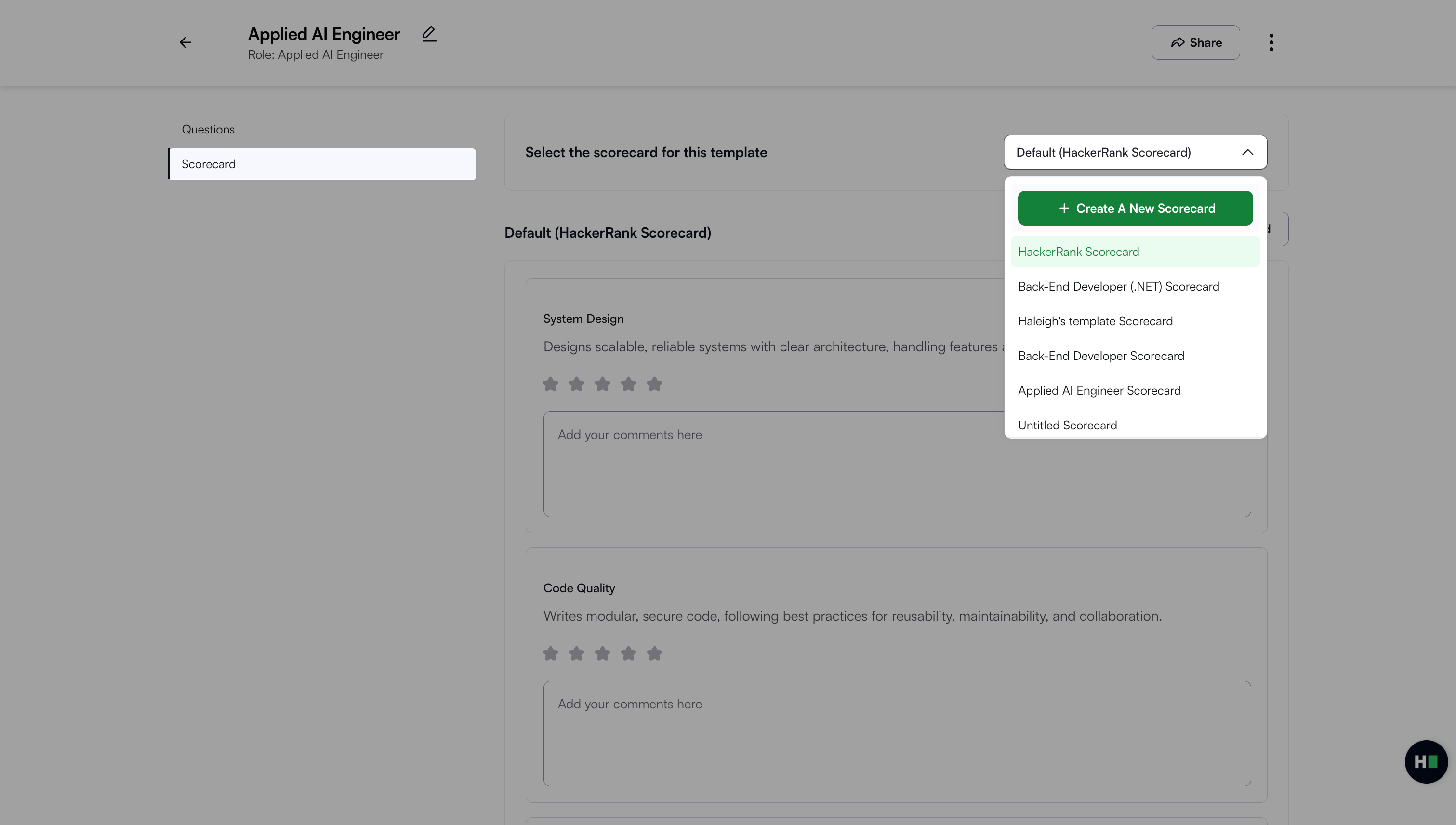This screenshot has height=825, width=1456.
Task: Collapse the scorecard dropdown chevron
Action: pos(1247,152)
